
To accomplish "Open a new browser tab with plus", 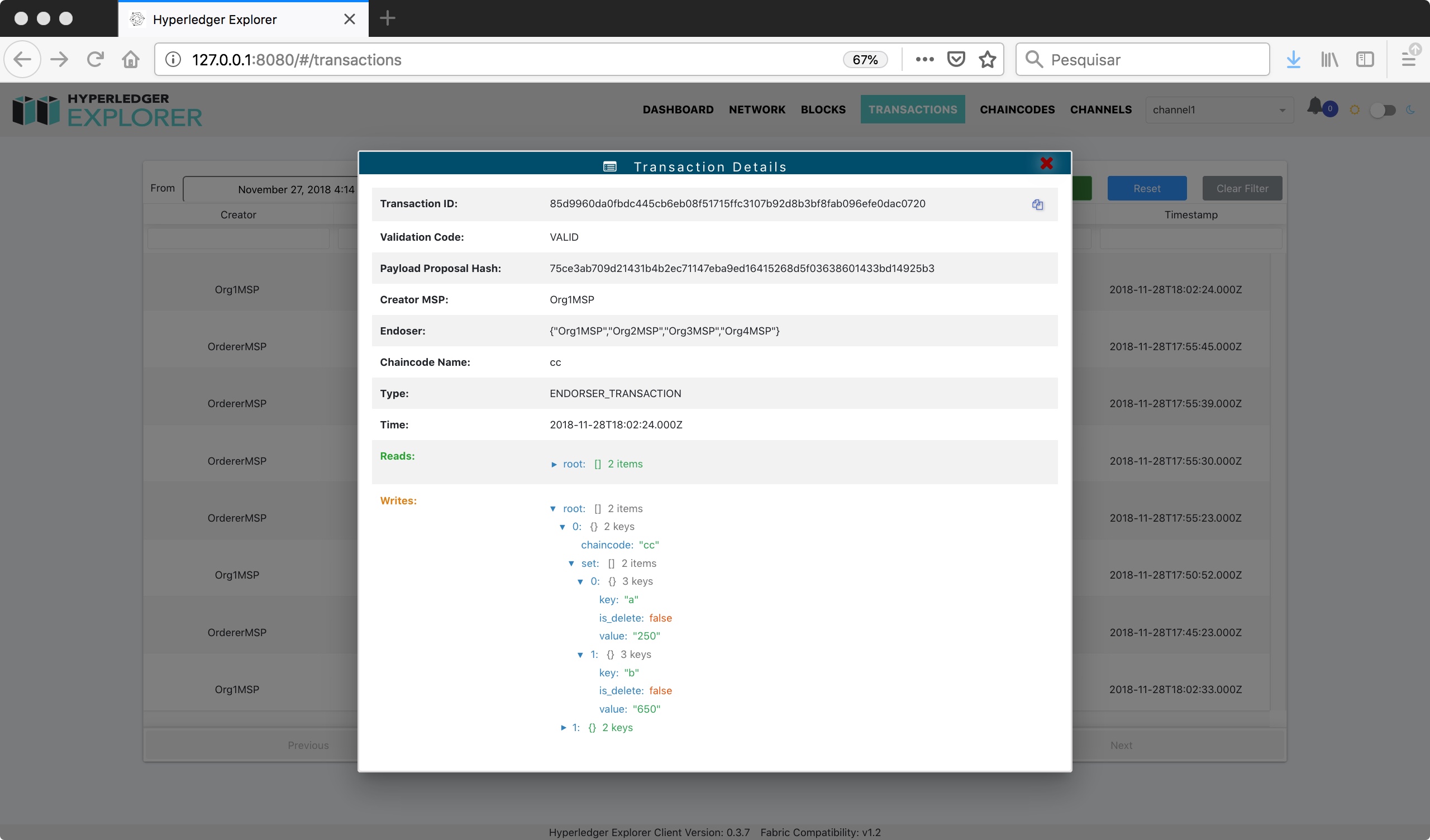I will click(x=388, y=18).
